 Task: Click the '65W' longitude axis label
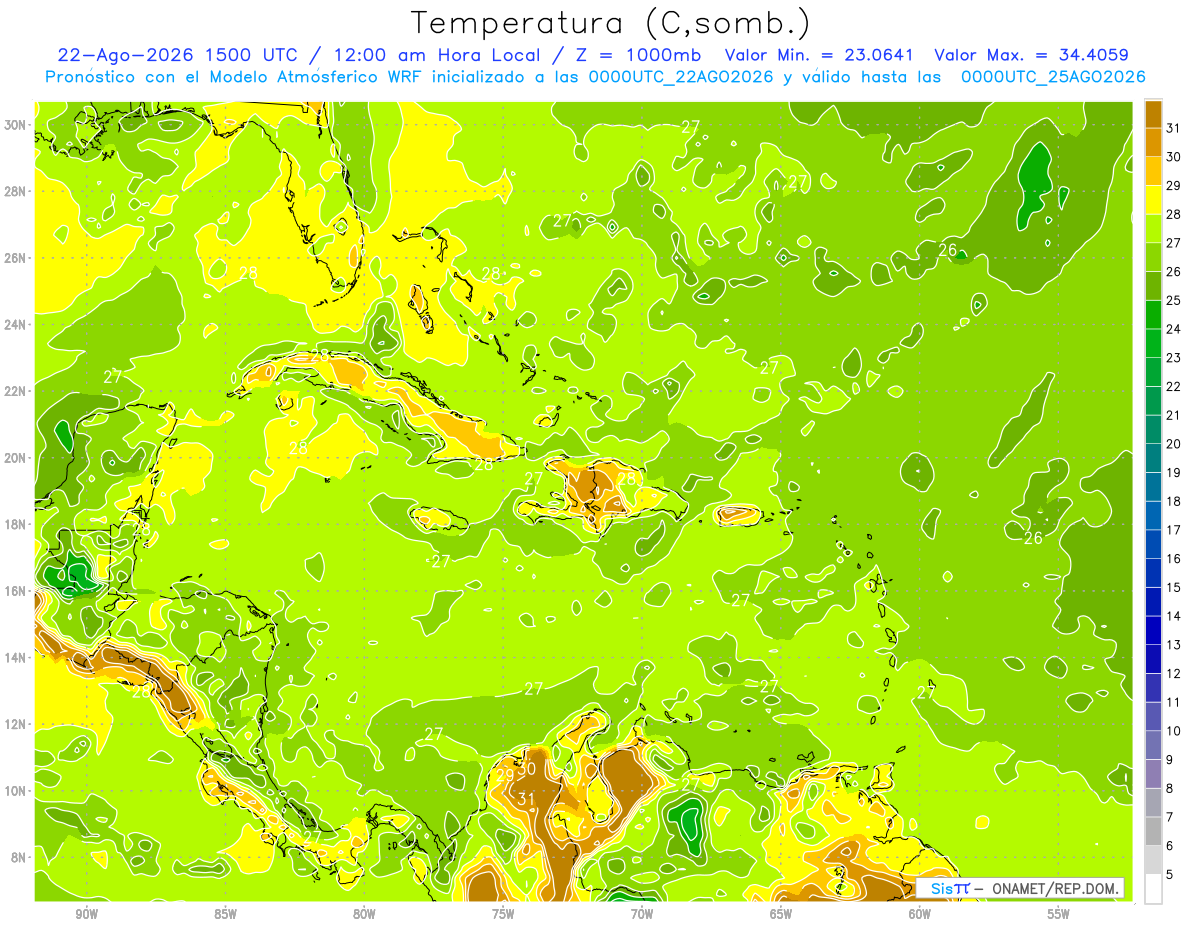(781, 914)
